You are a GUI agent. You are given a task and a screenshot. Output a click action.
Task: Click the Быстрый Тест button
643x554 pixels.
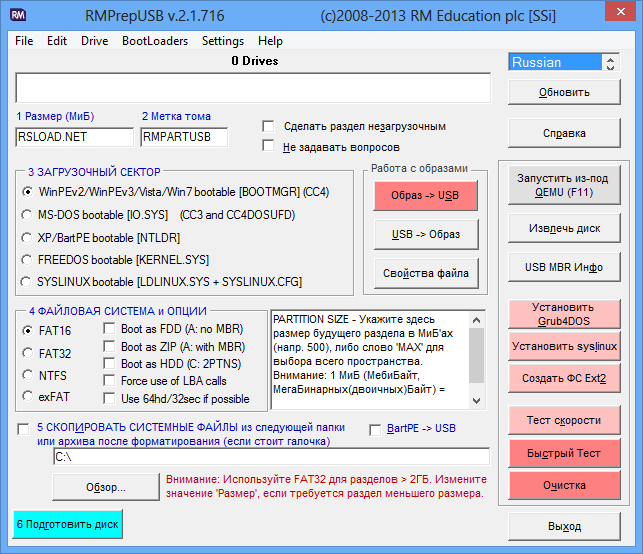(564, 453)
